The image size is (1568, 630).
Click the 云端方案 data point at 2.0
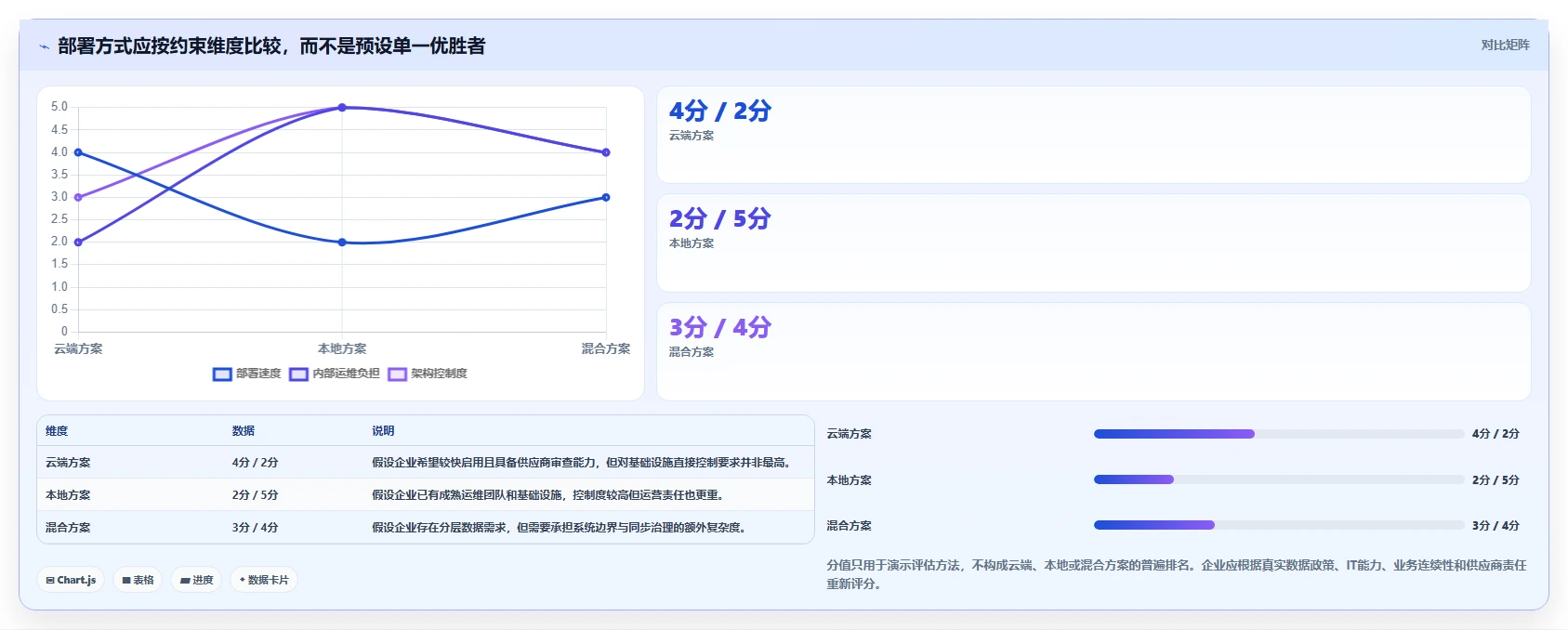coord(78,243)
